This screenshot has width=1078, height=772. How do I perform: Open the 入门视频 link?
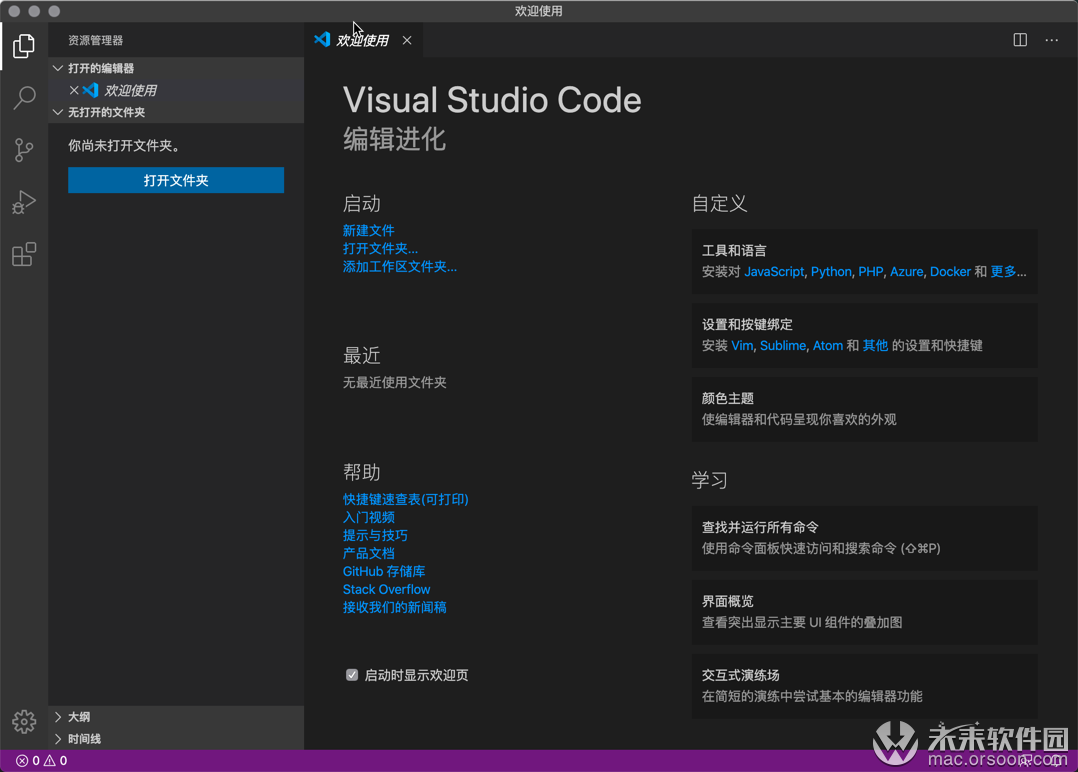click(x=368, y=517)
